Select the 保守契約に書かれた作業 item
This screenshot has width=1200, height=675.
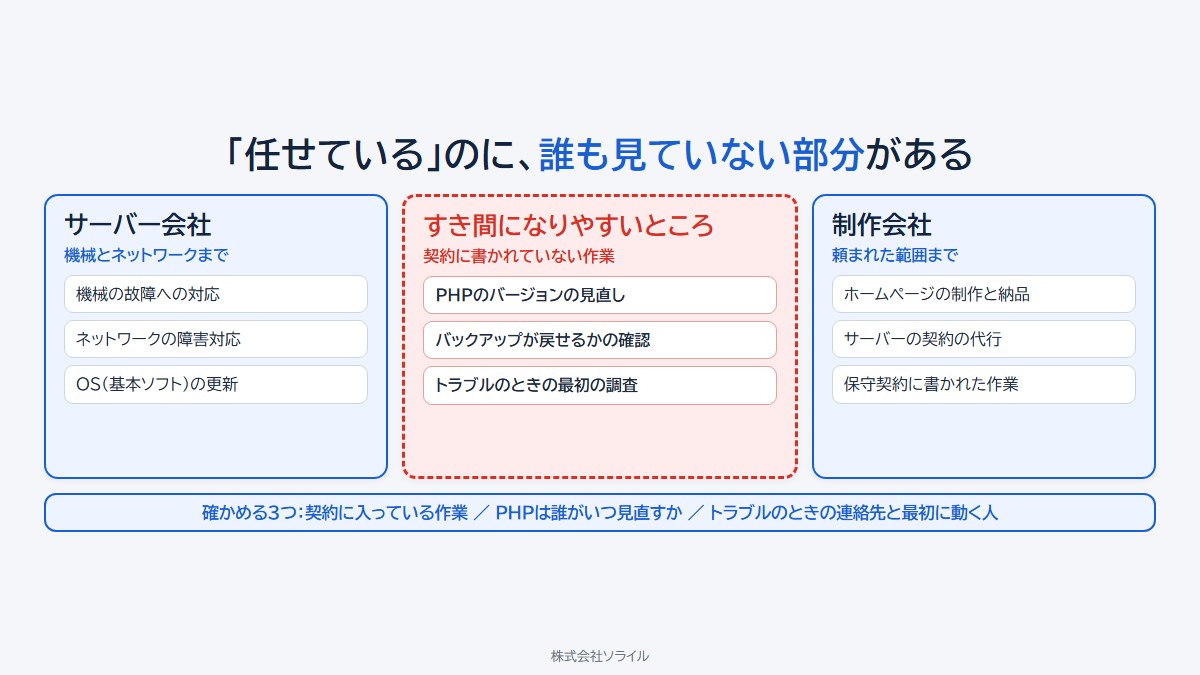point(984,384)
